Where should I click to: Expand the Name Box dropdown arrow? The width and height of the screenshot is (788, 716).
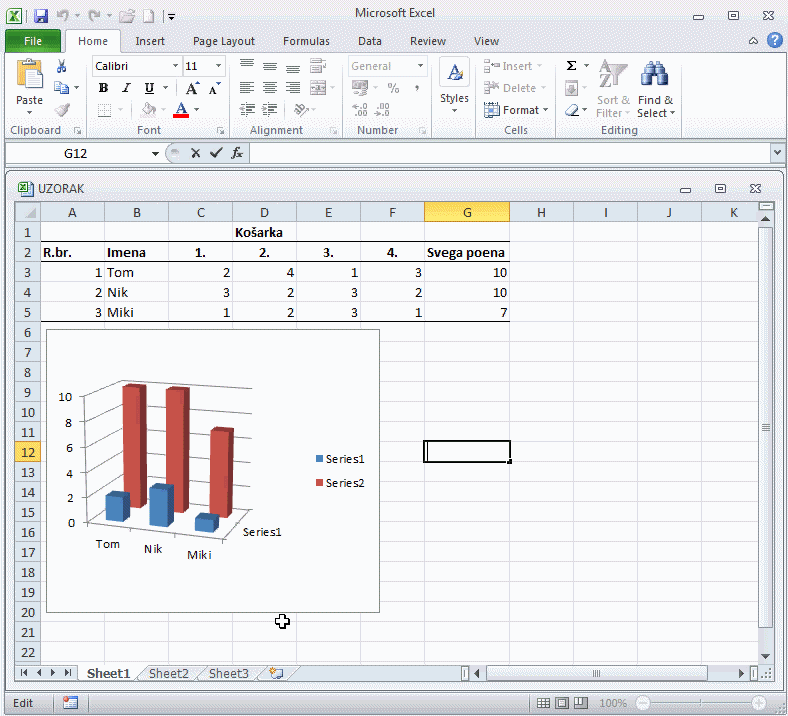point(155,153)
